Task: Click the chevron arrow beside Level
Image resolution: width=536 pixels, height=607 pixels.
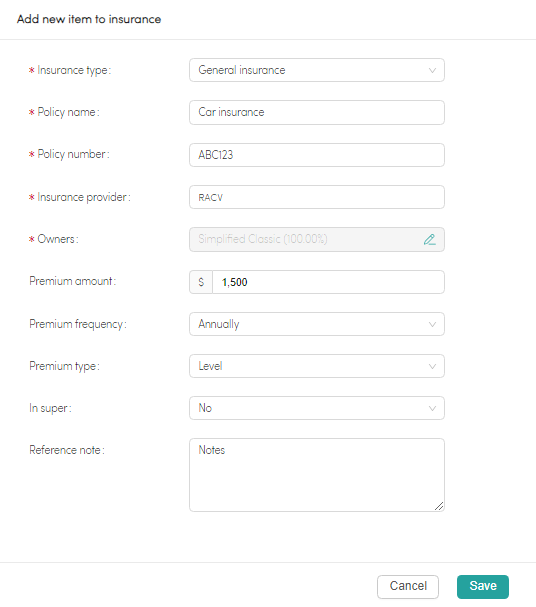Action: coord(432,366)
